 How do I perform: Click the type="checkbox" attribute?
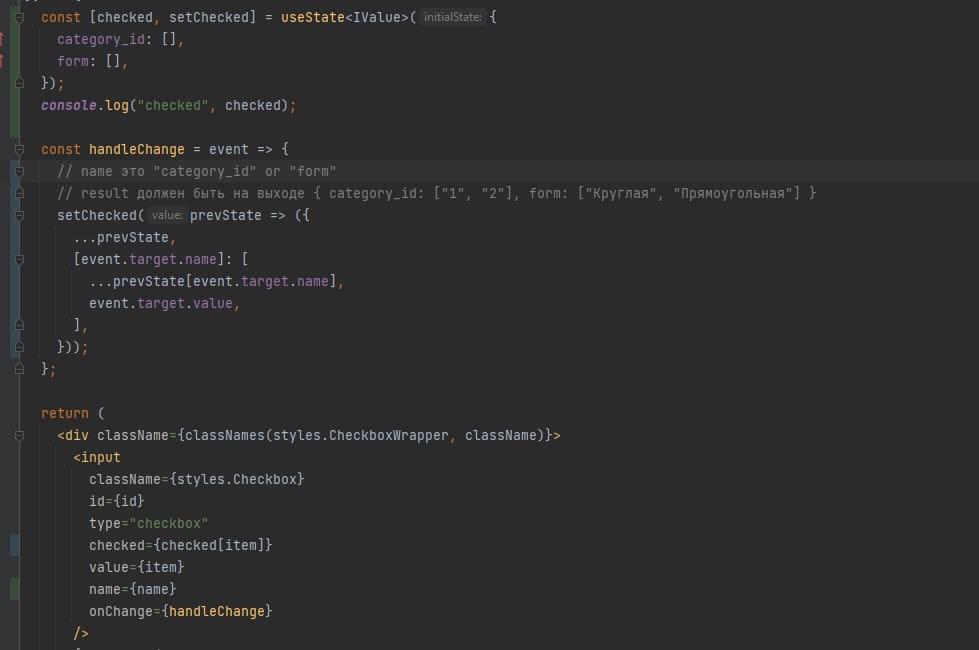click(x=149, y=523)
